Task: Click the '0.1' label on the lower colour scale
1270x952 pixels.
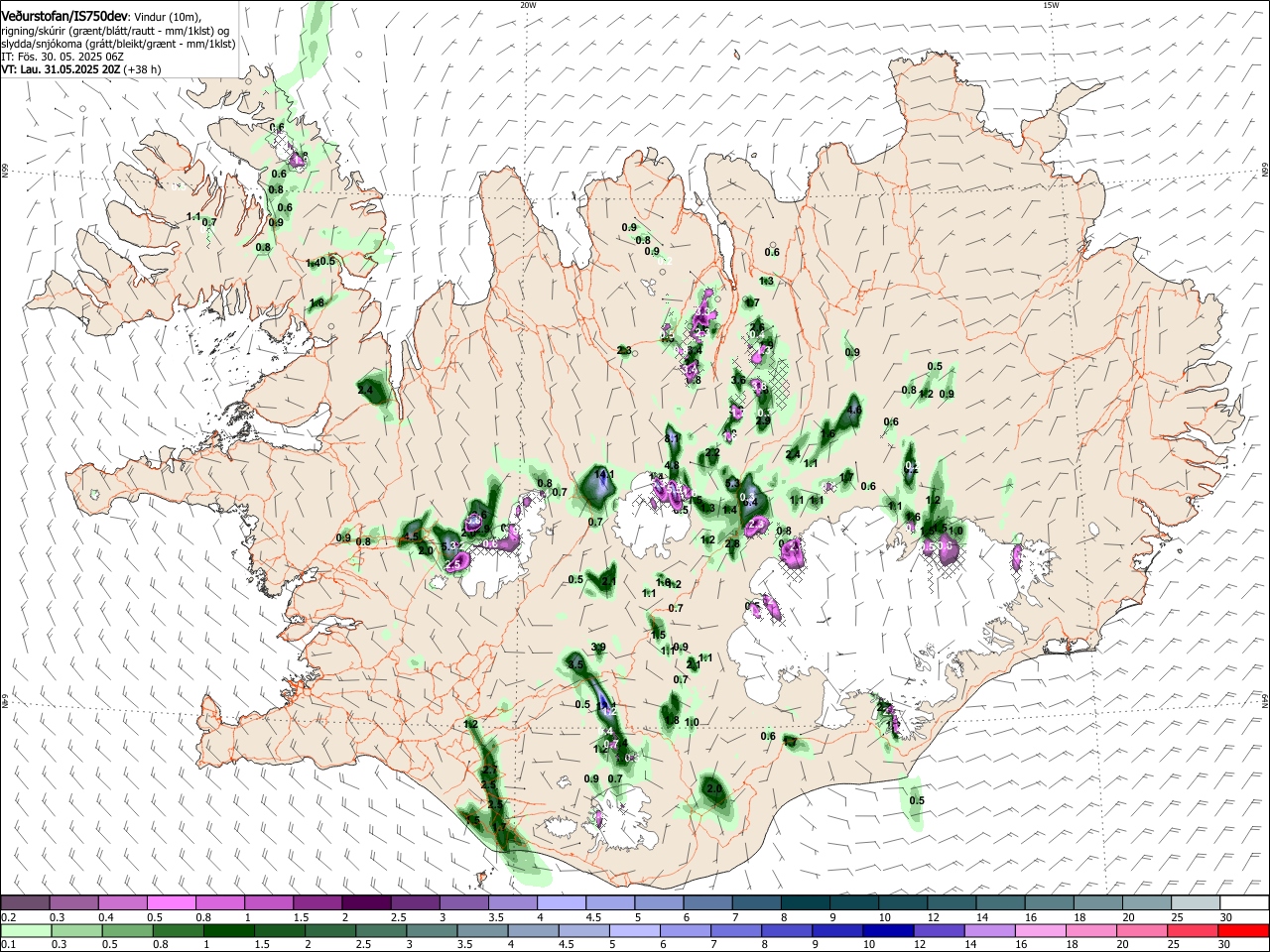Action: point(8,945)
